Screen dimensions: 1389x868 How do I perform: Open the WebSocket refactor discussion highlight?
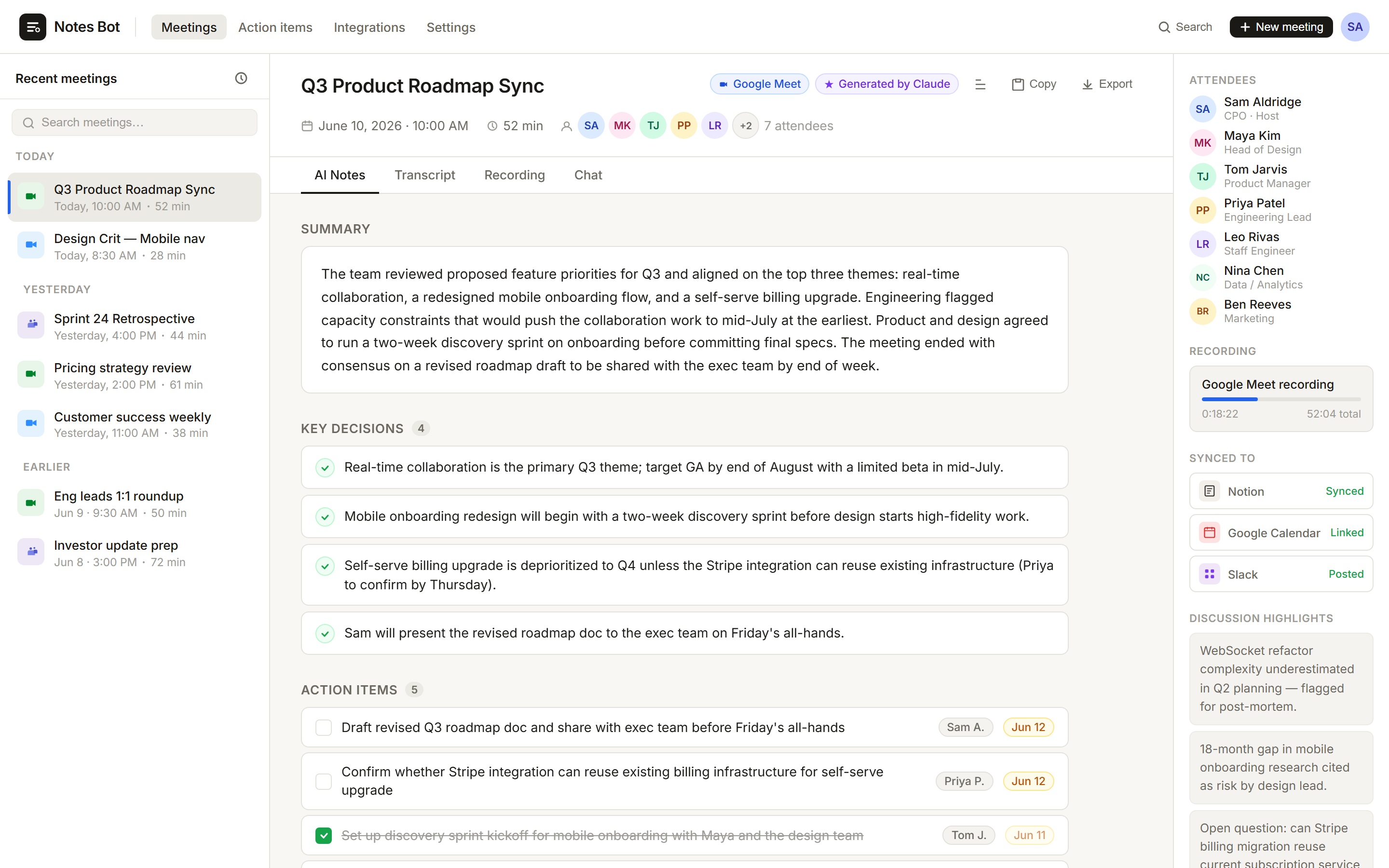tap(1281, 678)
